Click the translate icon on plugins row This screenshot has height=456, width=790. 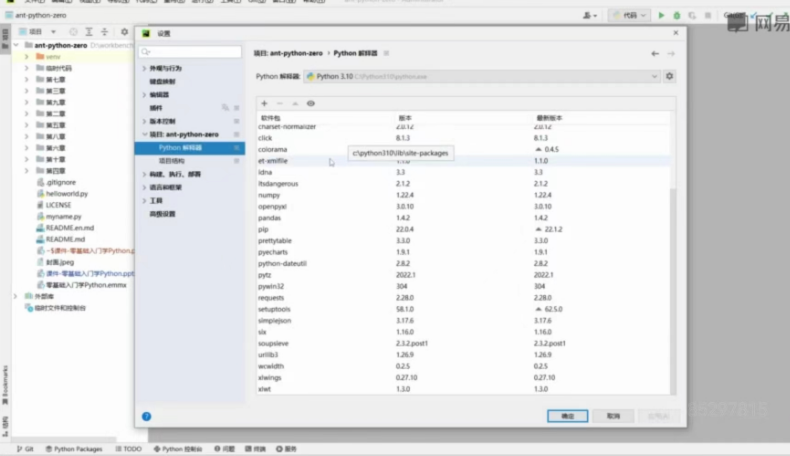[x=225, y=108]
